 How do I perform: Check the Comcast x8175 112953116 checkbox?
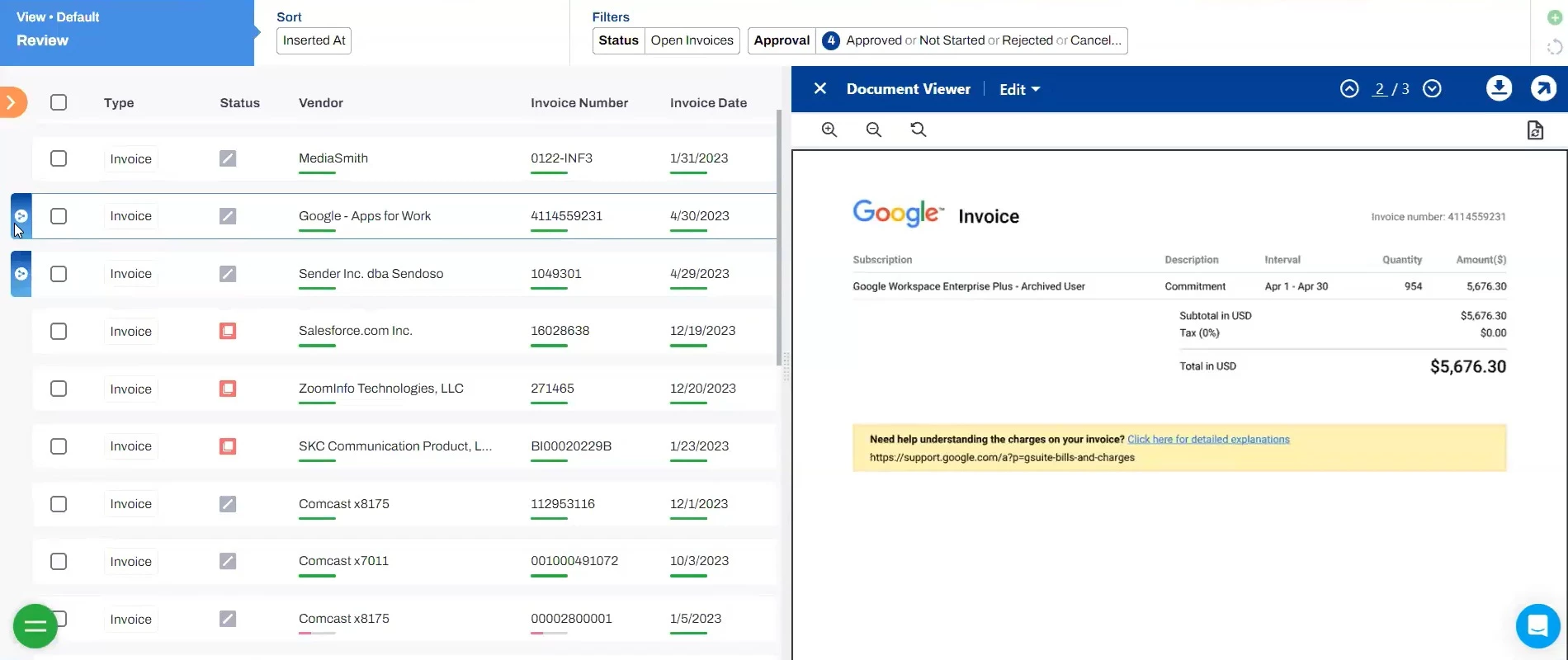pos(59,504)
